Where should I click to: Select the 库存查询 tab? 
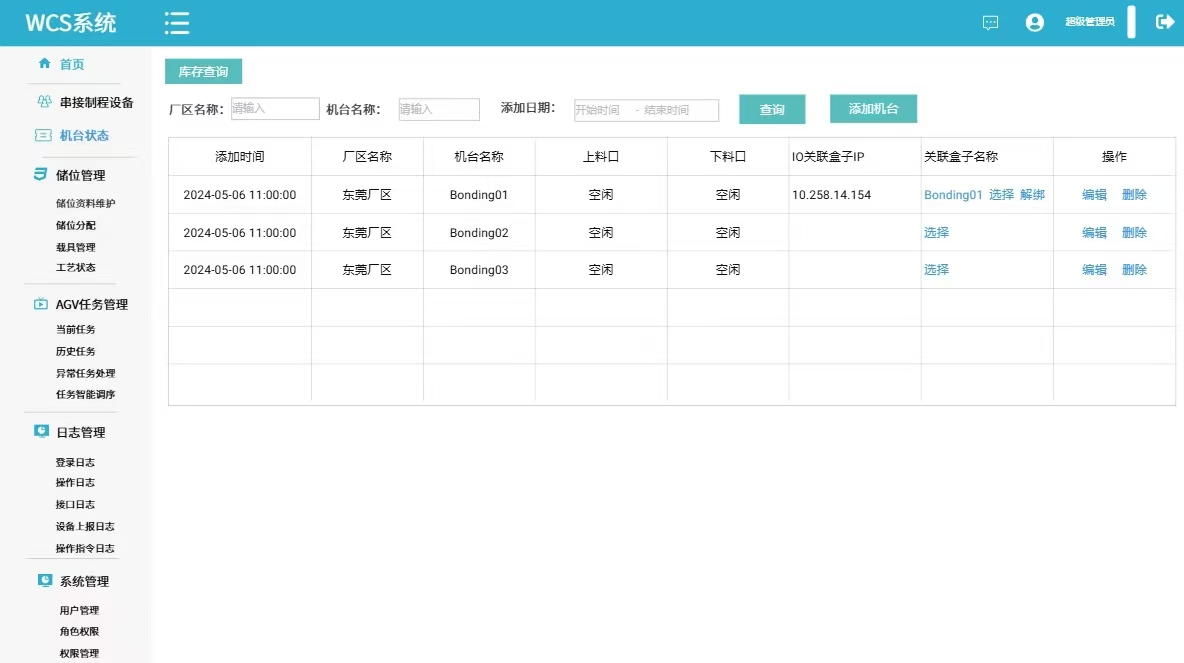click(203, 72)
